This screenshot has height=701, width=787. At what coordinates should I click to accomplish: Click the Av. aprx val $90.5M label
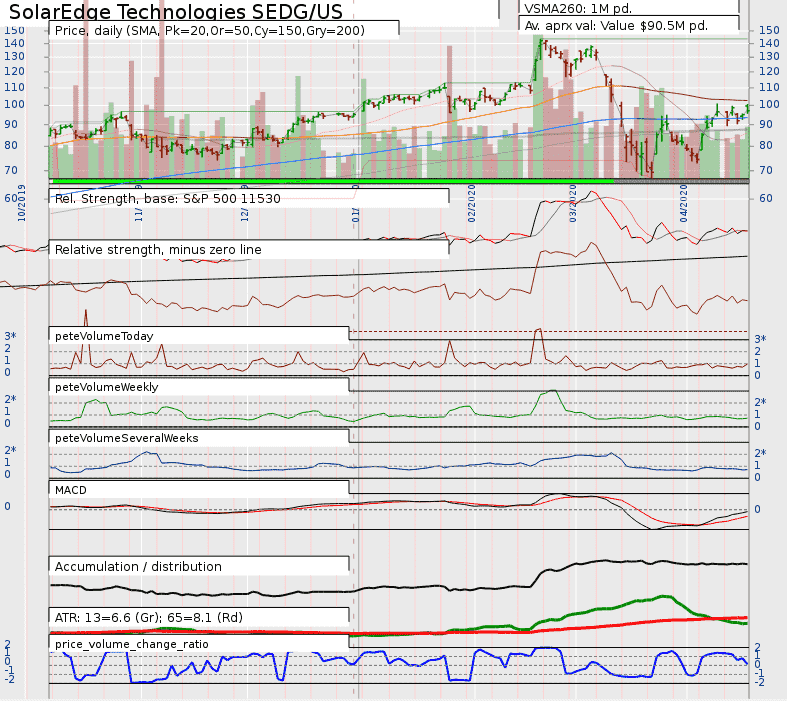pyautogui.click(x=616, y=26)
